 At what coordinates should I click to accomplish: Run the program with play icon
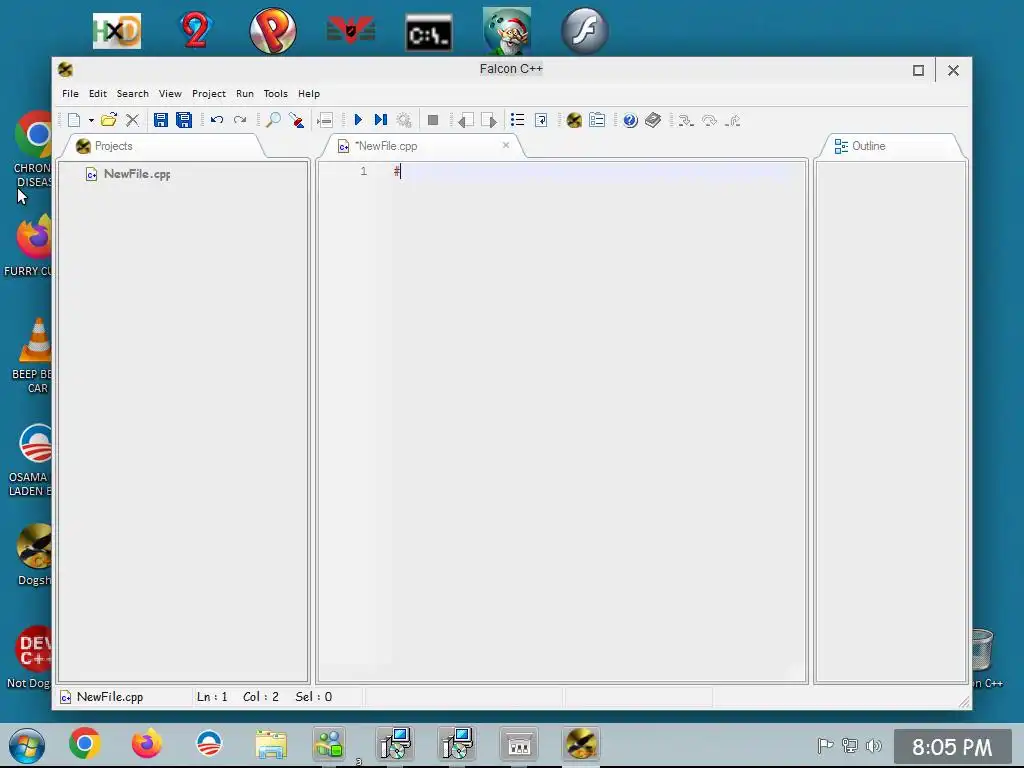(x=358, y=120)
